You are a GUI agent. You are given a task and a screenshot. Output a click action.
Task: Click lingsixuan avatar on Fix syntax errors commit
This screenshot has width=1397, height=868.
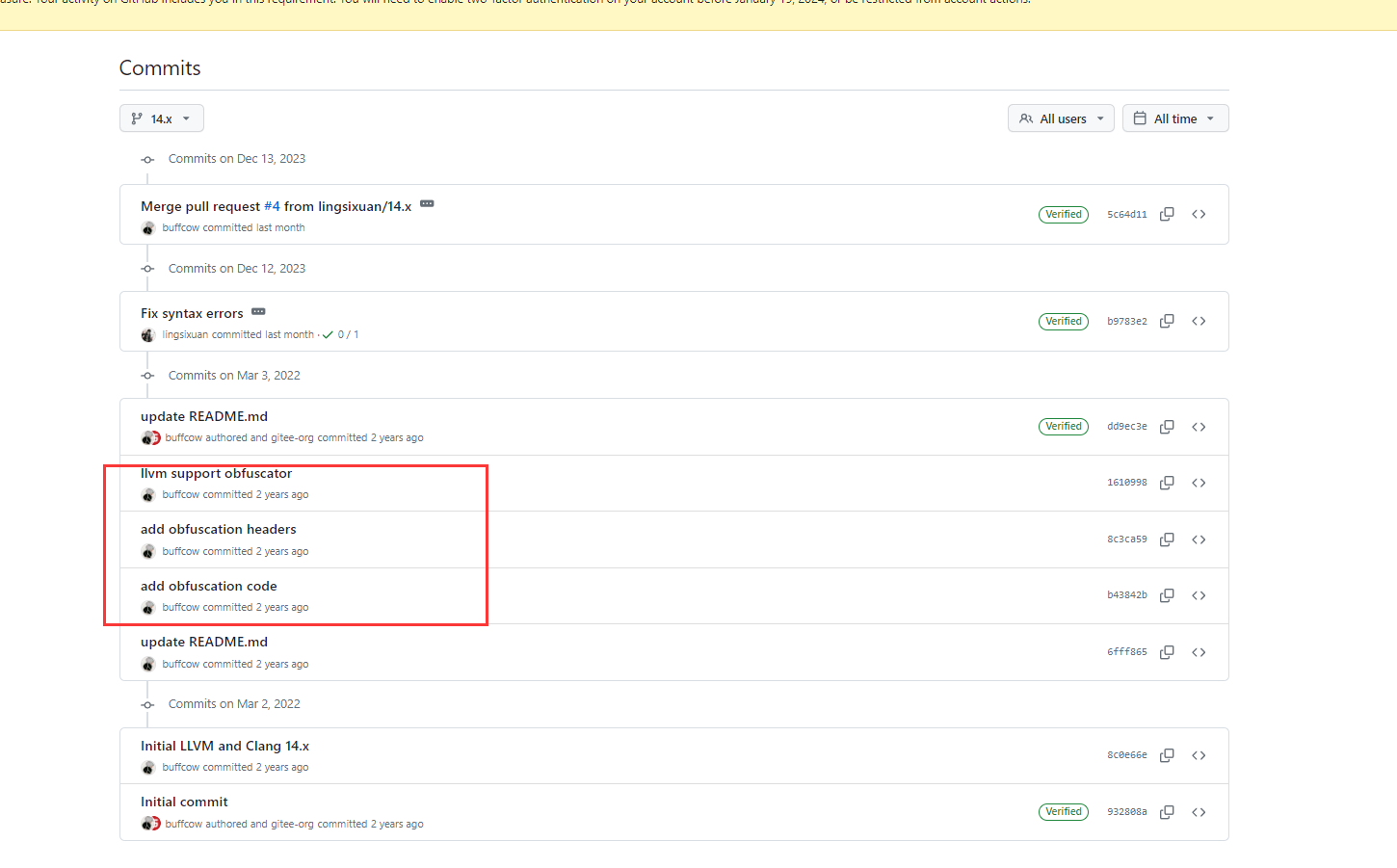point(147,335)
